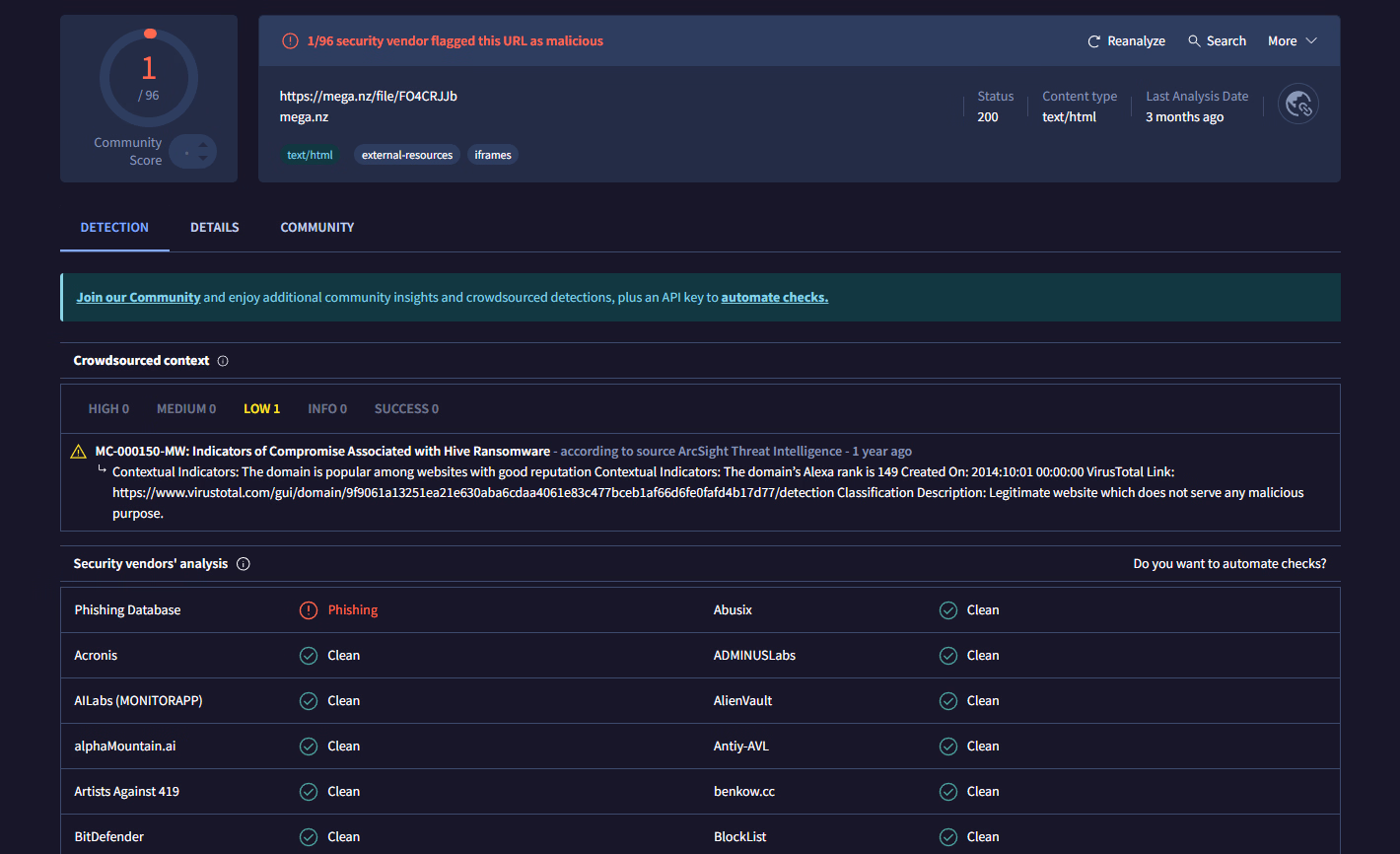This screenshot has height=854, width=1400.
Task: Click the red Phishing alert icon for Phishing Database
Action: 309,610
